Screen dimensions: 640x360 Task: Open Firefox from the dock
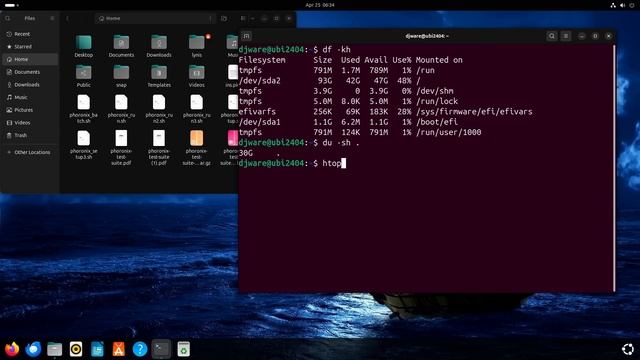(x=12, y=349)
